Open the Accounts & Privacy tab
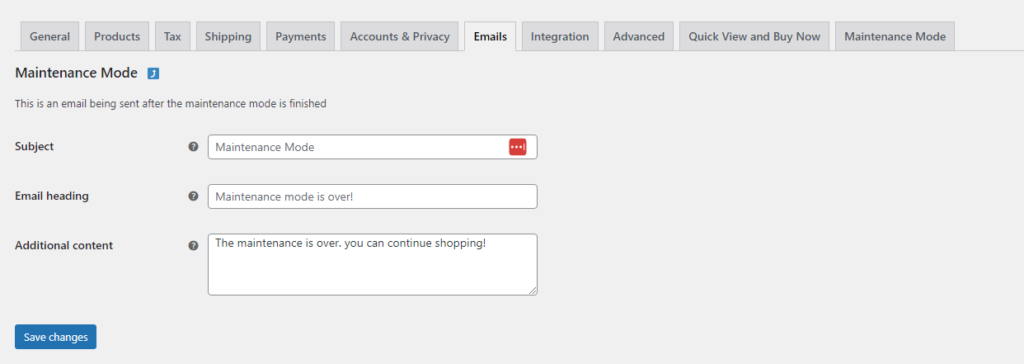Image resolution: width=1024 pixels, height=364 pixels. pyautogui.click(x=400, y=37)
